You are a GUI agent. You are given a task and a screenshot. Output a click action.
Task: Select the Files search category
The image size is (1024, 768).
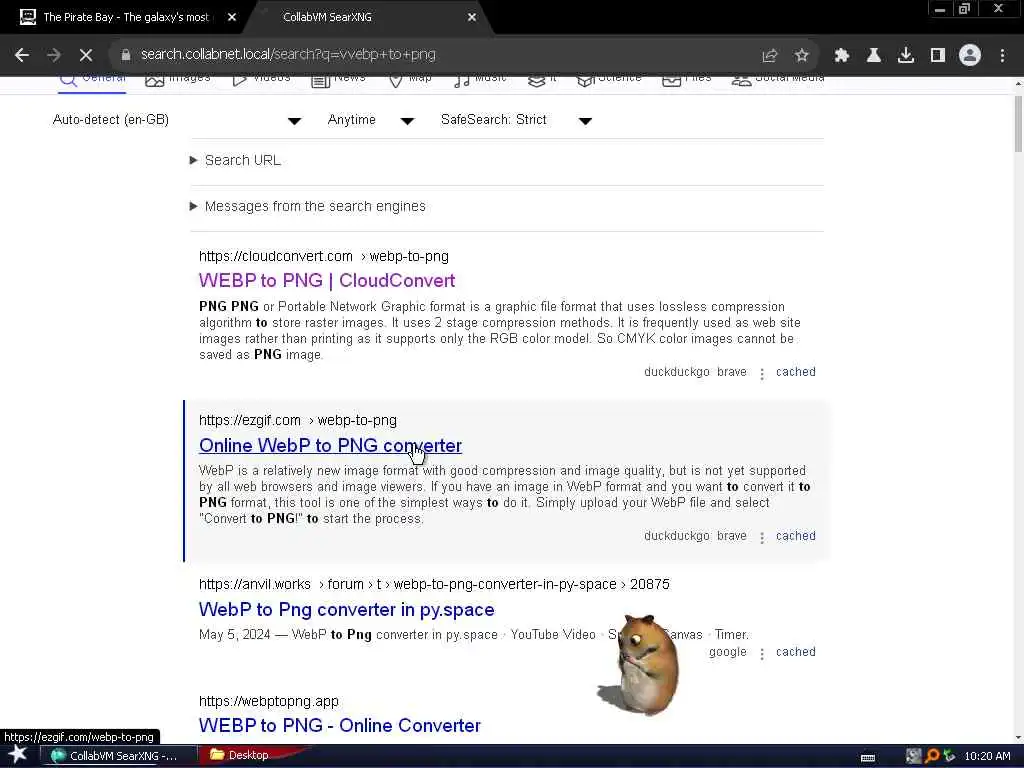[x=686, y=80]
